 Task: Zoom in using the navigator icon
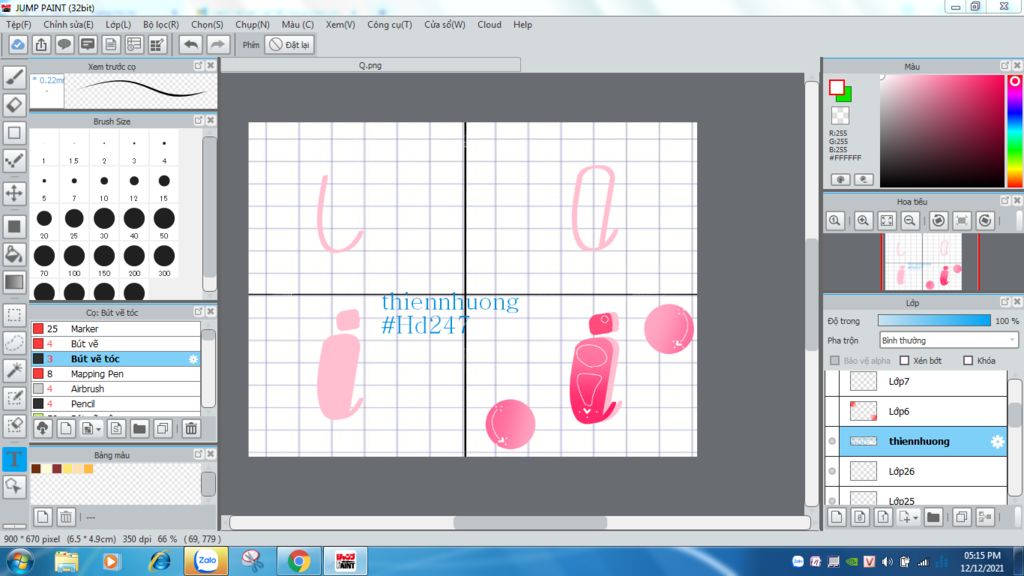click(863, 221)
